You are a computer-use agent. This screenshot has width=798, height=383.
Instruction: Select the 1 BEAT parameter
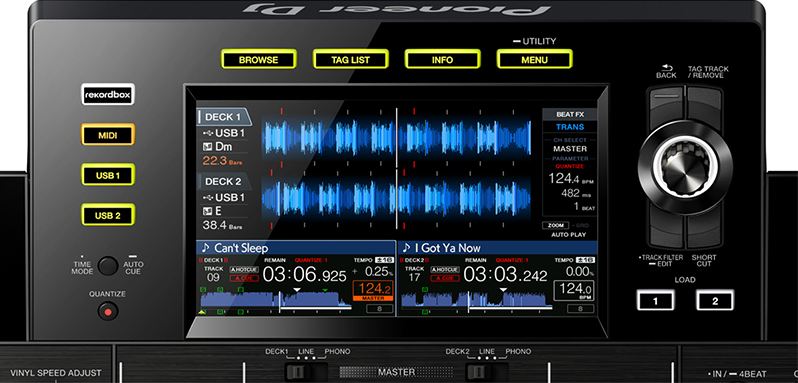(x=584, y=207)
